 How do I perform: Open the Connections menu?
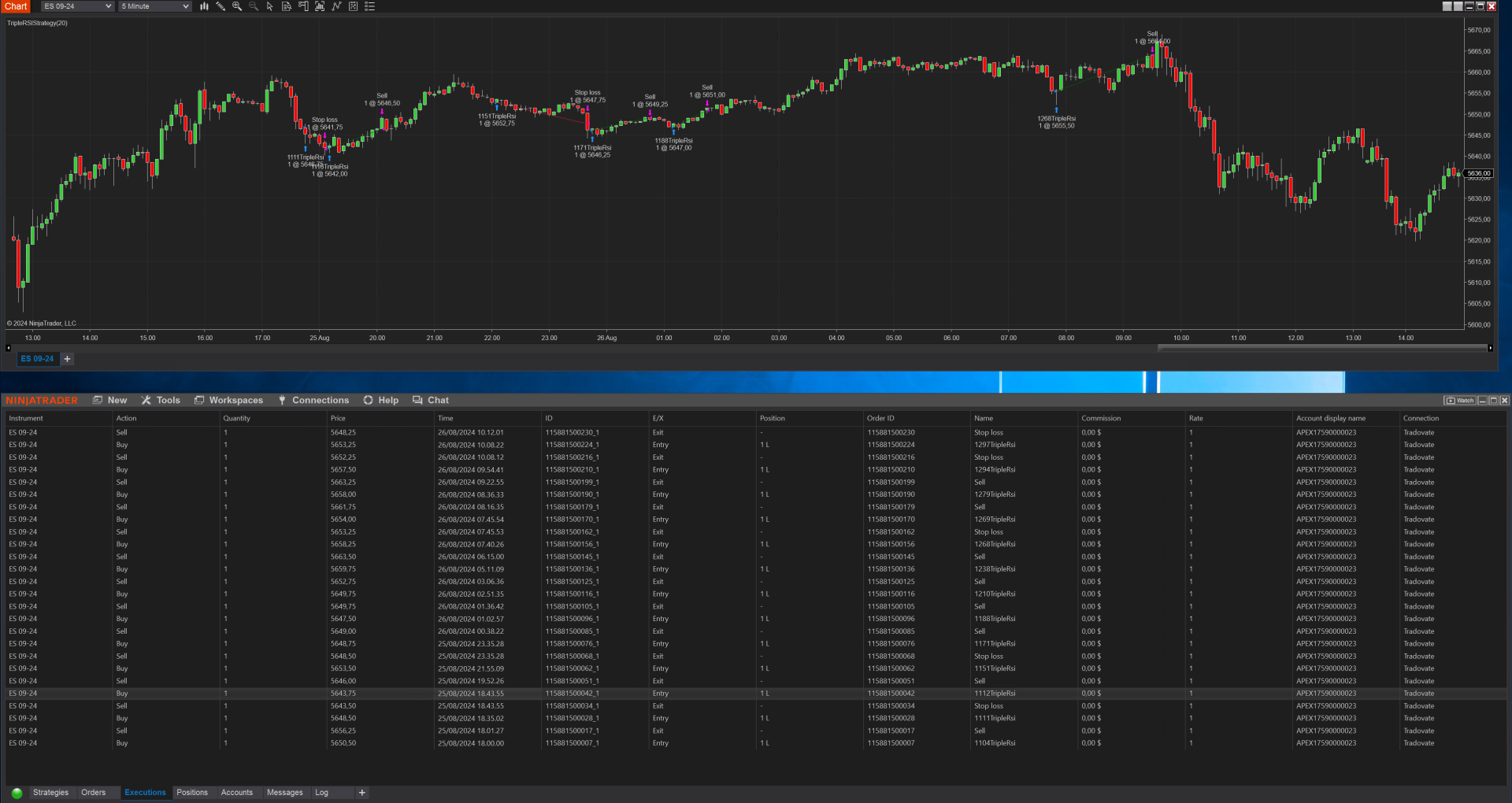(313, 400)
